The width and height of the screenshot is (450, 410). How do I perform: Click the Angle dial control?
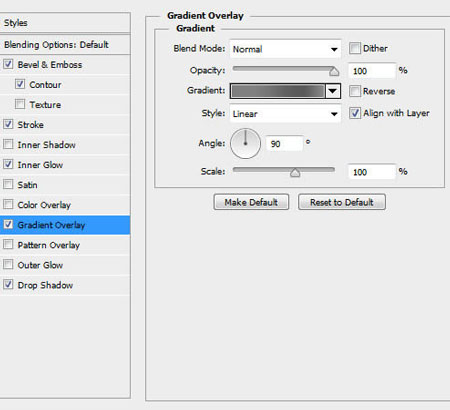tap(245, 143)
